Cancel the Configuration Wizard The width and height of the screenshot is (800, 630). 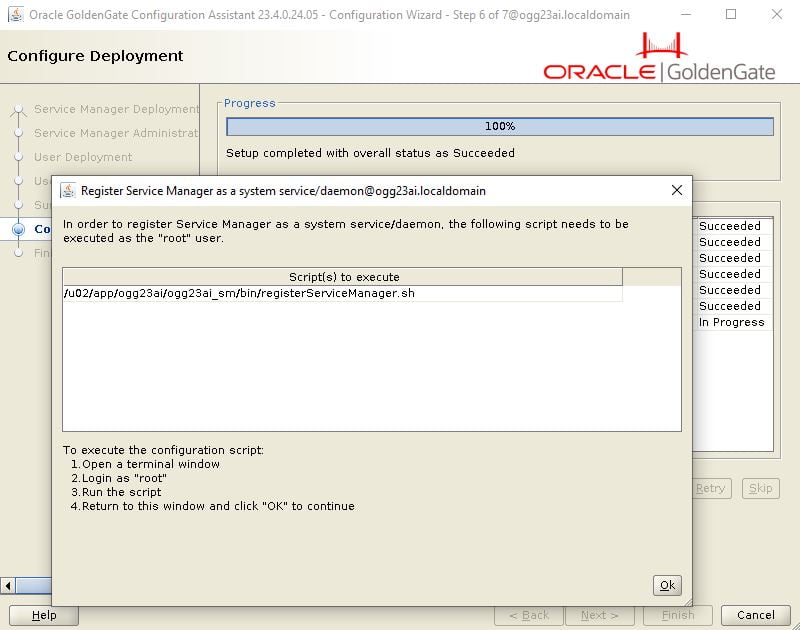[x=755, y=615]
